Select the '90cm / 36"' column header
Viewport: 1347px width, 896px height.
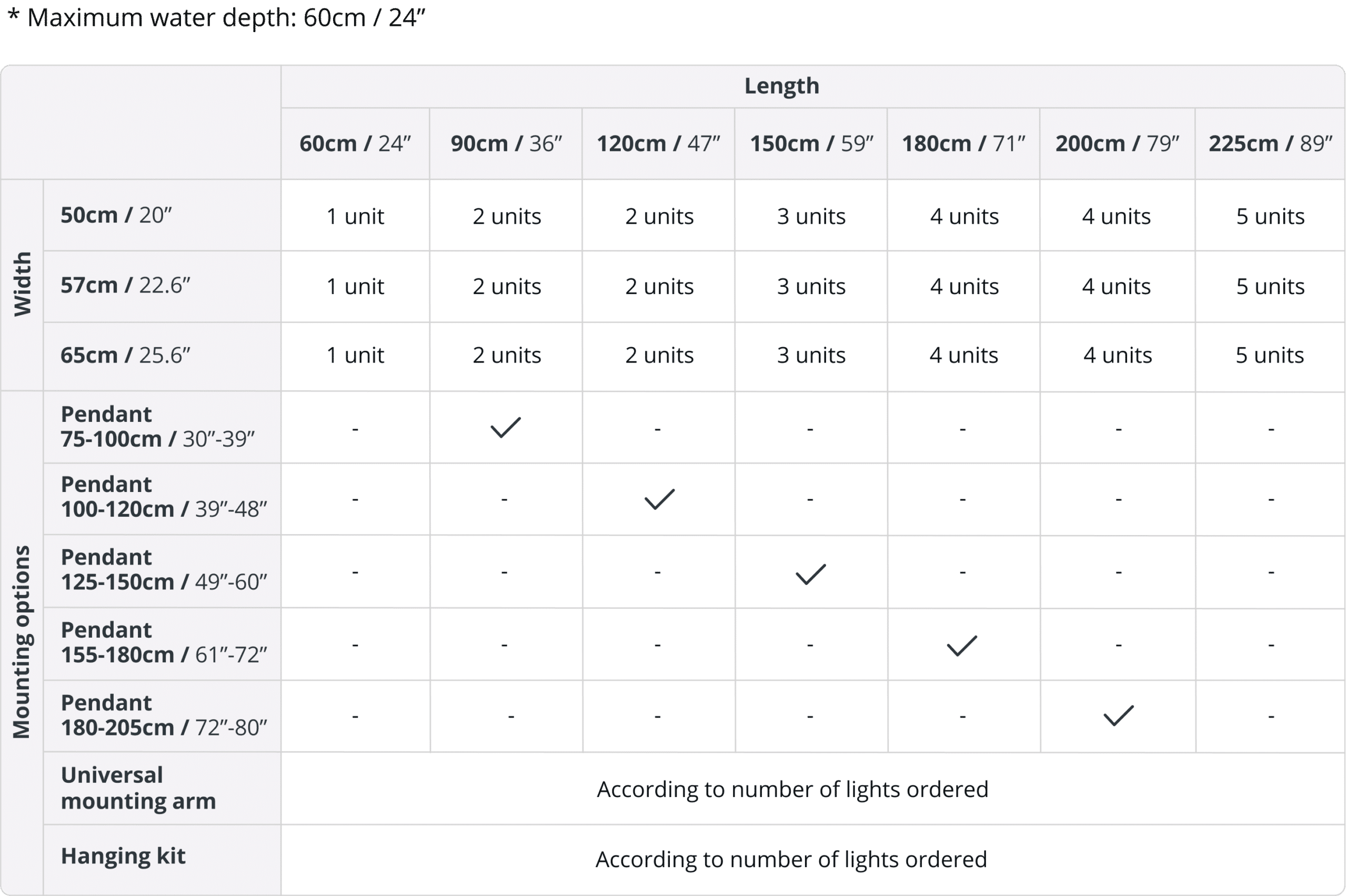(x=506, y=144)
